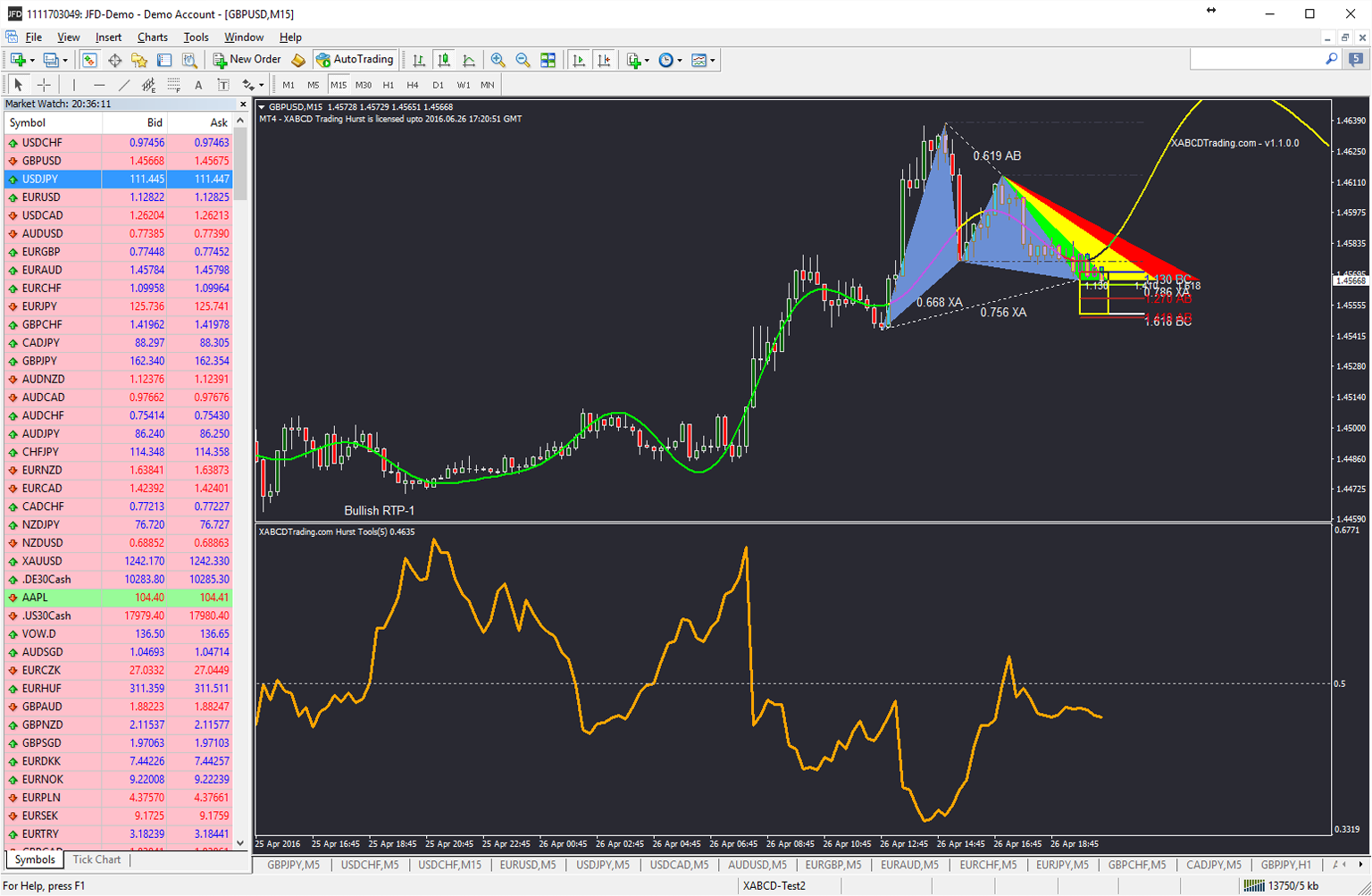This screenshot has width=1372, height=896.
Task: Expand the Profiles dropdown arrow
Action: pyautogui.click(x=65, y=61)
